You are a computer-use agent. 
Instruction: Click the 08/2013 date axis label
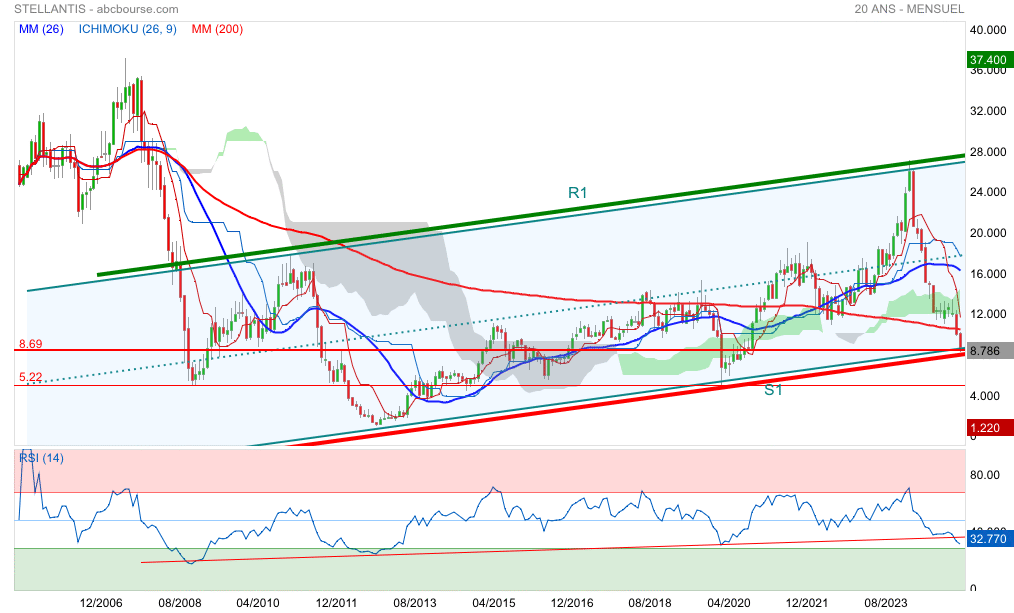click(415, 603)
